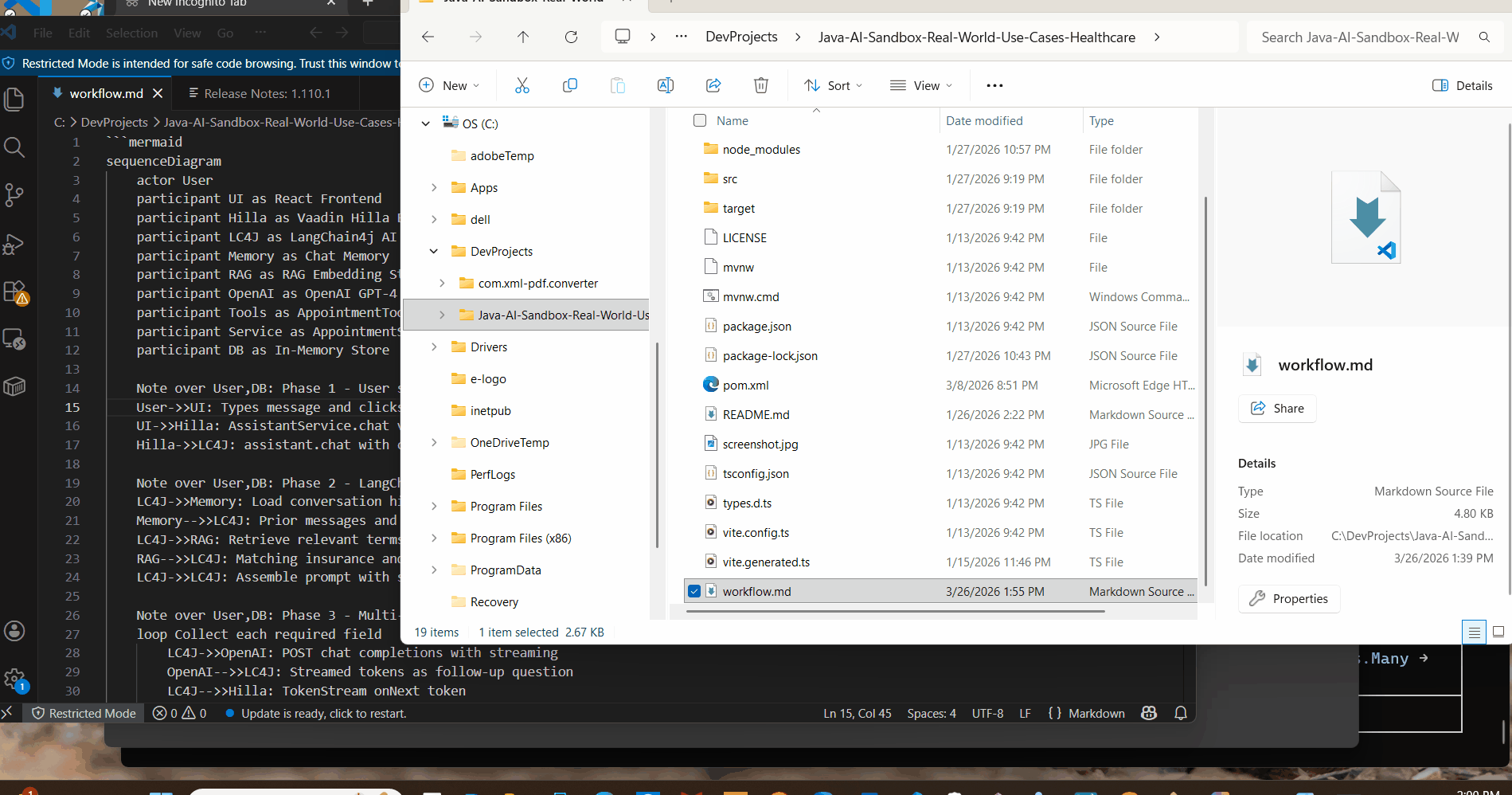
Task: Click the See more ellipsis in toolbar
Action: tap(994, 85)
